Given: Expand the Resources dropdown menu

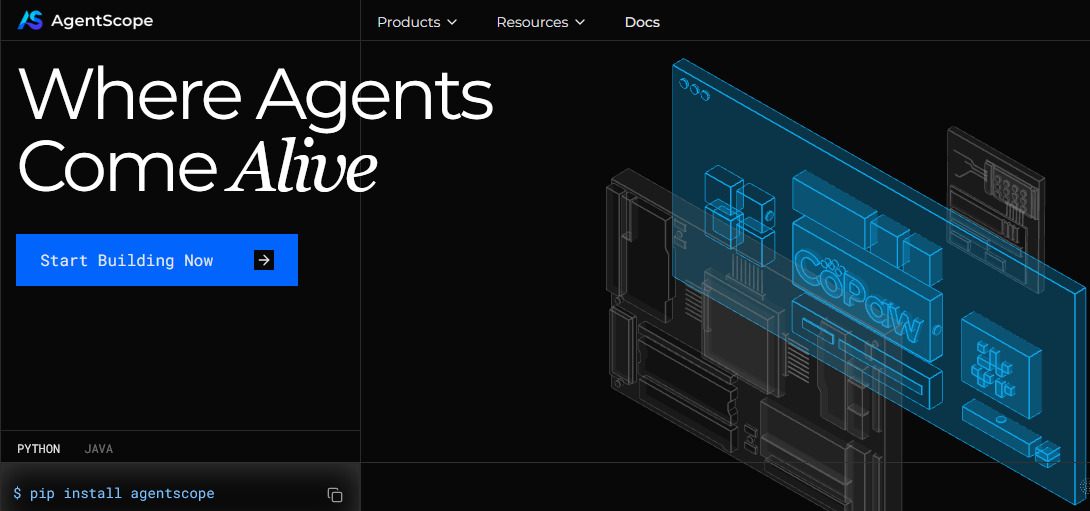Looking at the screenshot, I should coord(540,22).
